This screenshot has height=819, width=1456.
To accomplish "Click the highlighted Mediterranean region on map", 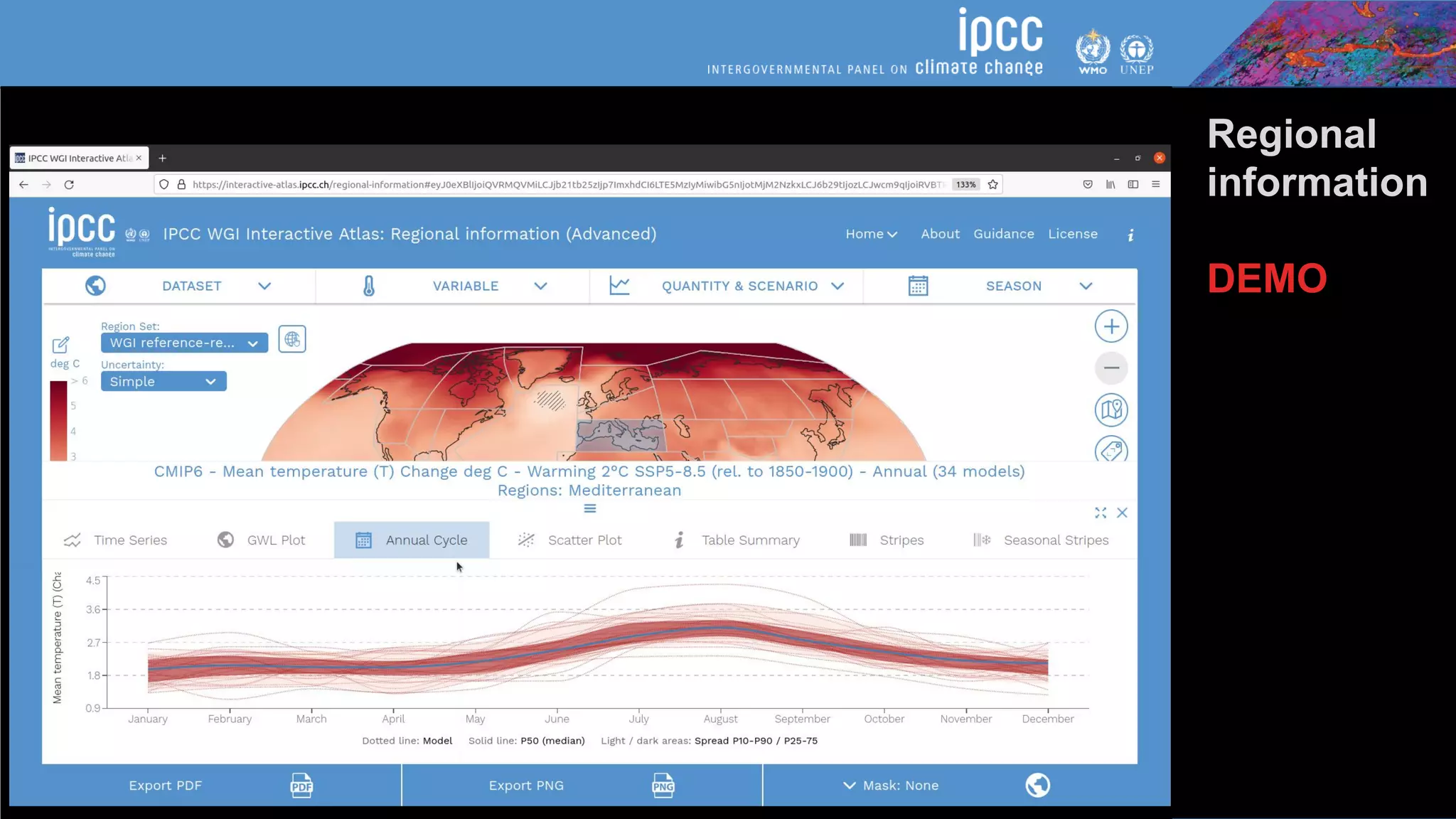I will tap(620, 435).
